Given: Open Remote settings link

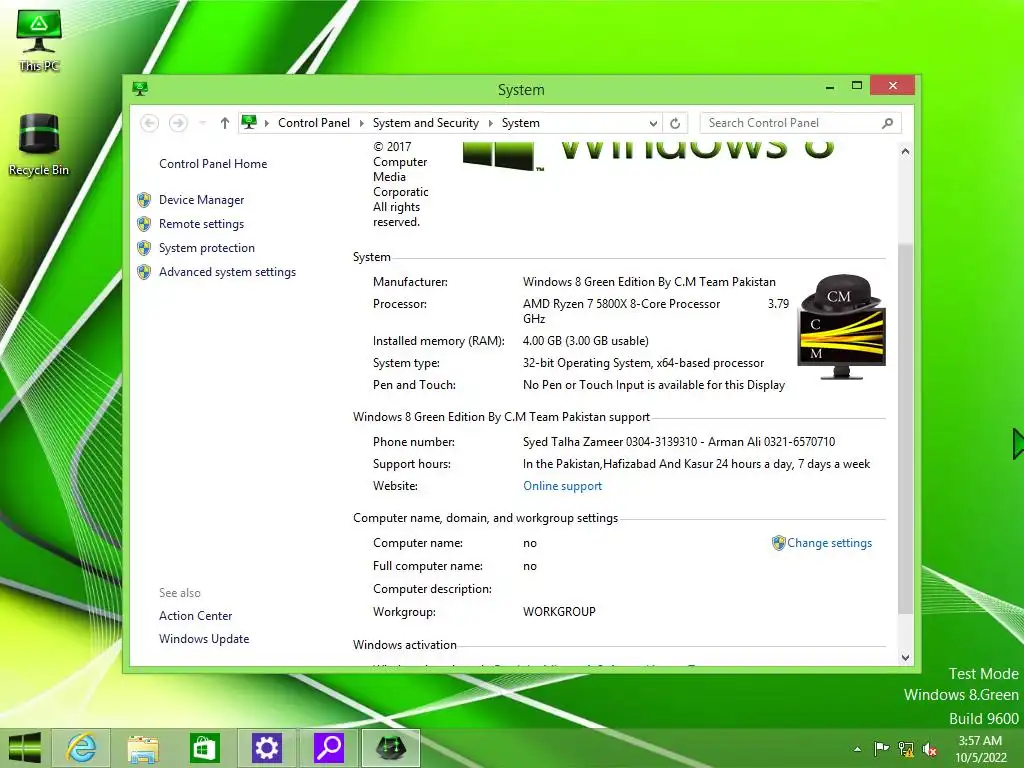Looking at the screenshot, I should click(x=201, y=224).
